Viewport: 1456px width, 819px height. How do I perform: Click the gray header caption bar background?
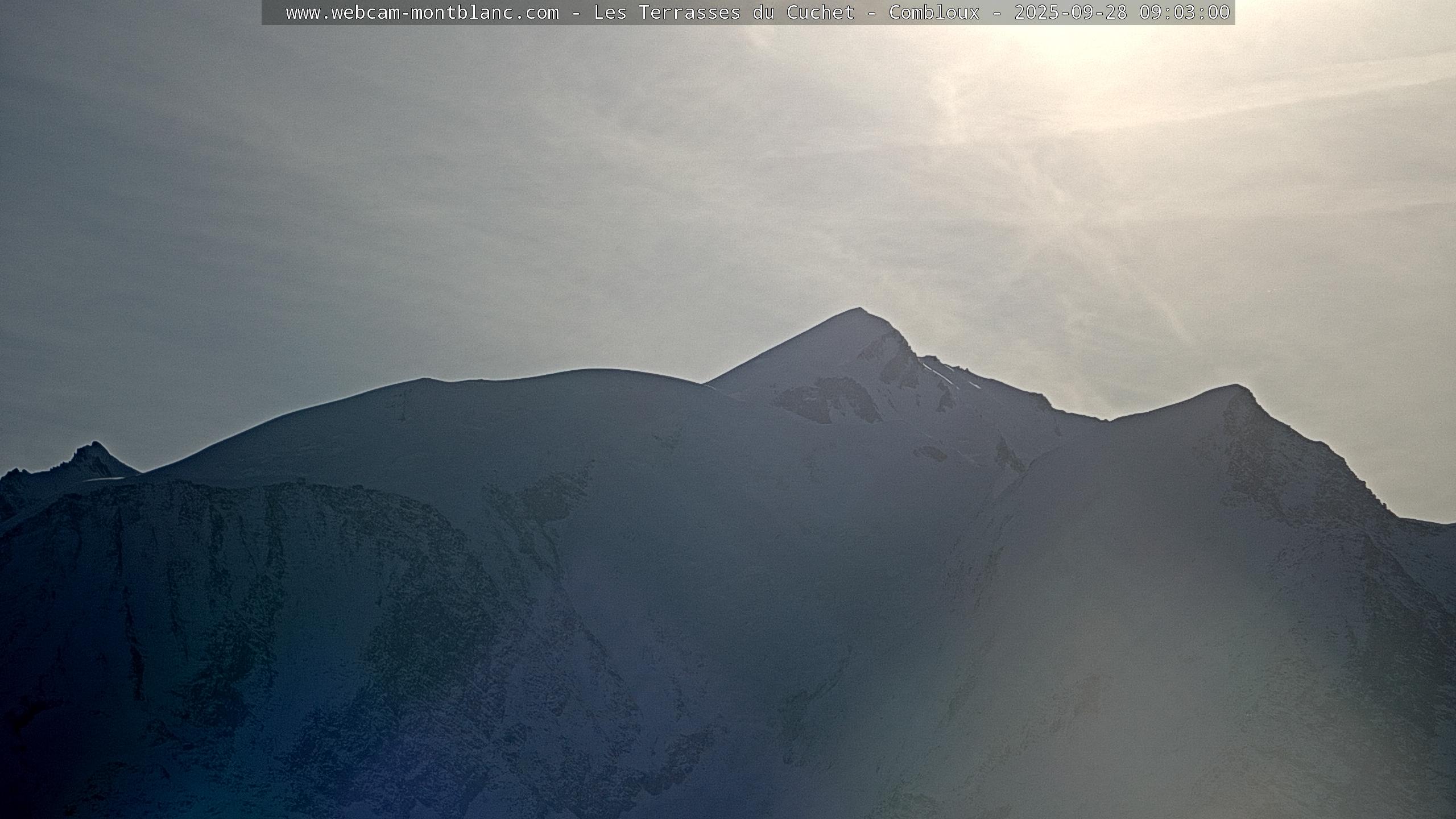pos(273,13)
